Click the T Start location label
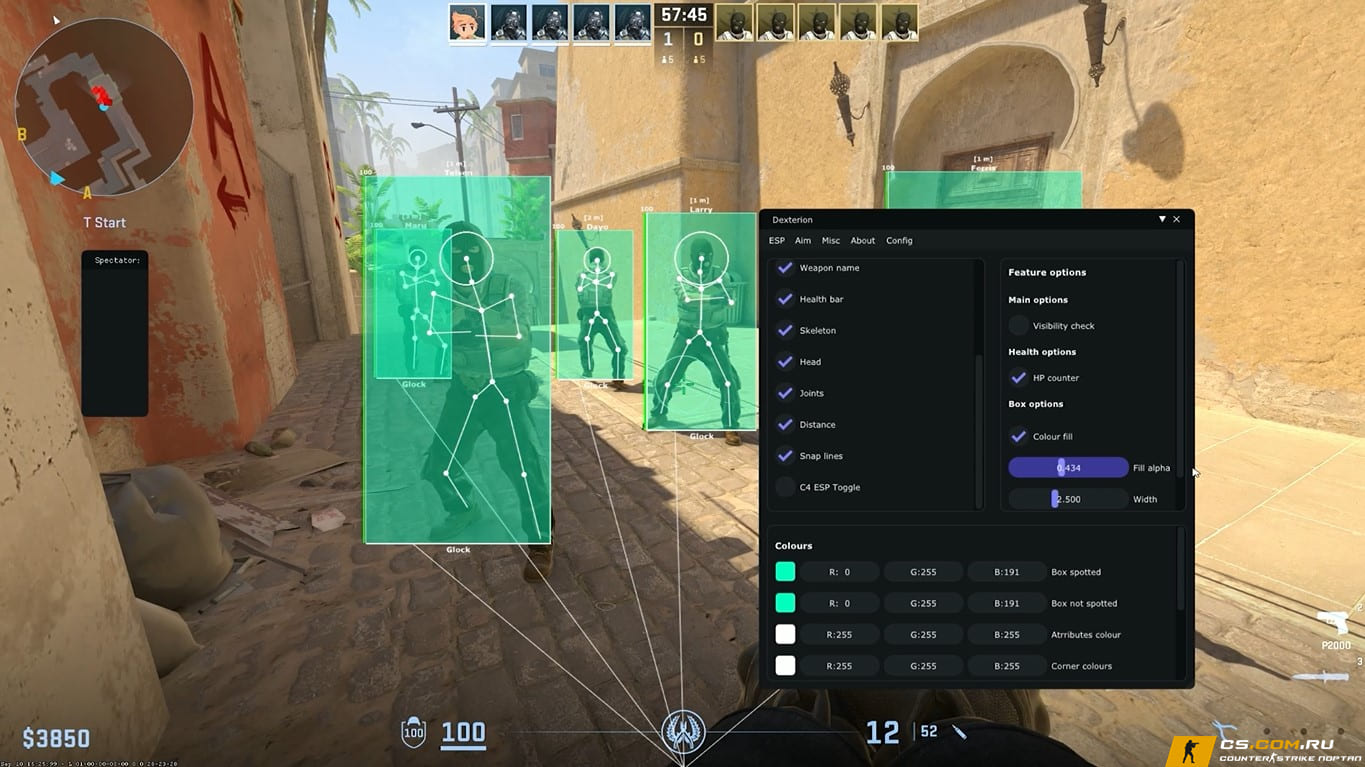Screen dimensions: 1365x767 tap(104, 222)
